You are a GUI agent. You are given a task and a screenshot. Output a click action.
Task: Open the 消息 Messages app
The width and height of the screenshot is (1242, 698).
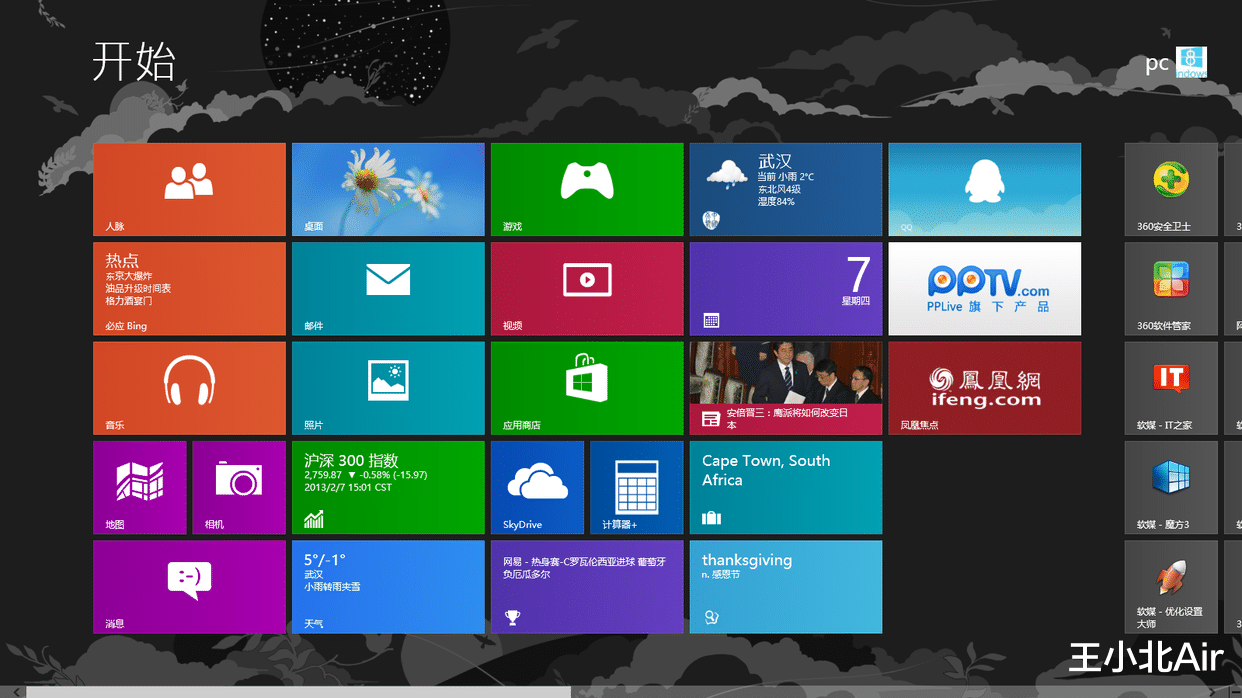click(189, 587)
